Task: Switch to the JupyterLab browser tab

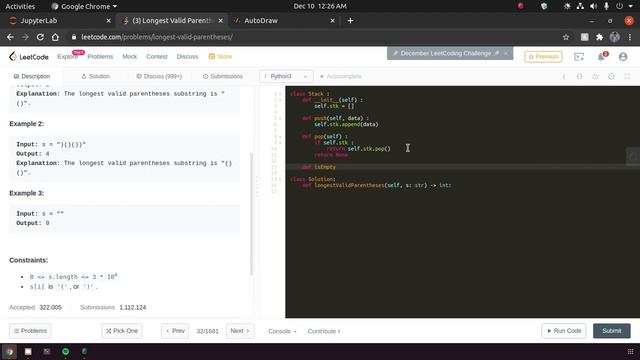Action: tap(60, 20)
